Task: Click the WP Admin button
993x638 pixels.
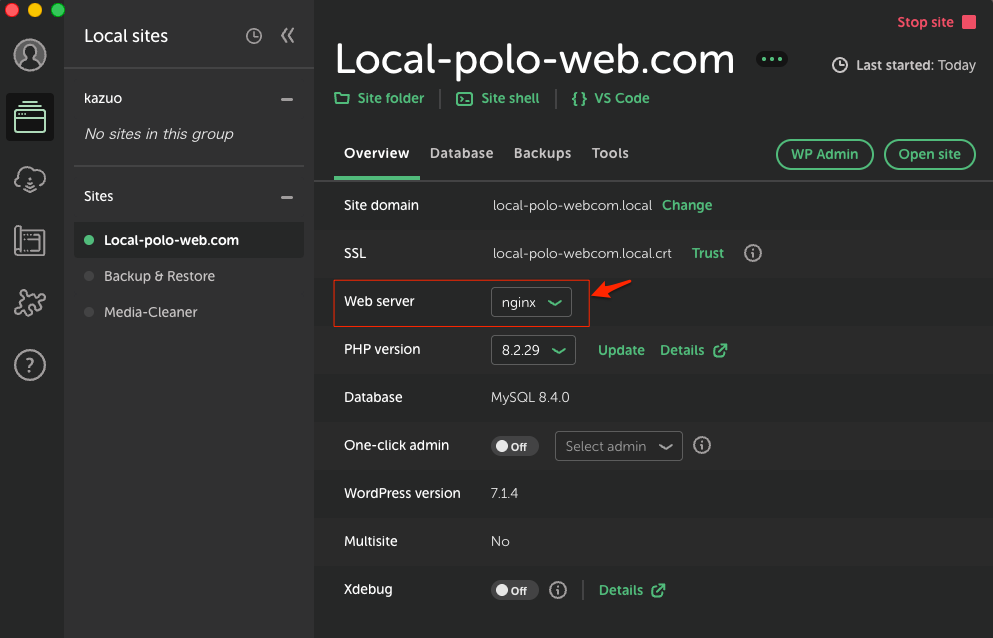Action: (x=825, y=154)
